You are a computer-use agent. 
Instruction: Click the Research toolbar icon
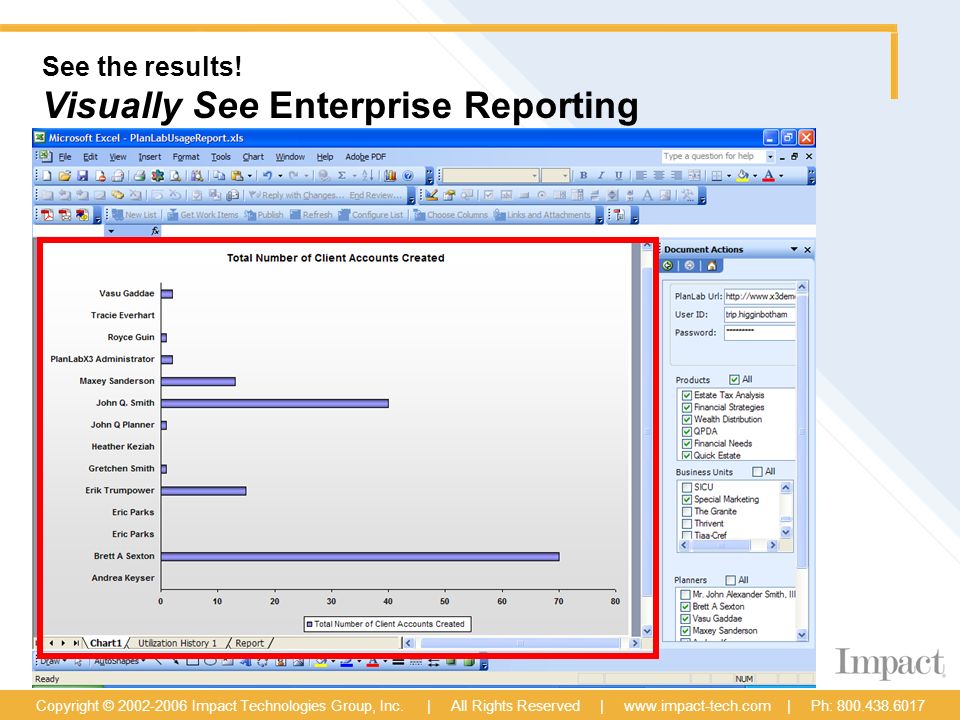197,176
